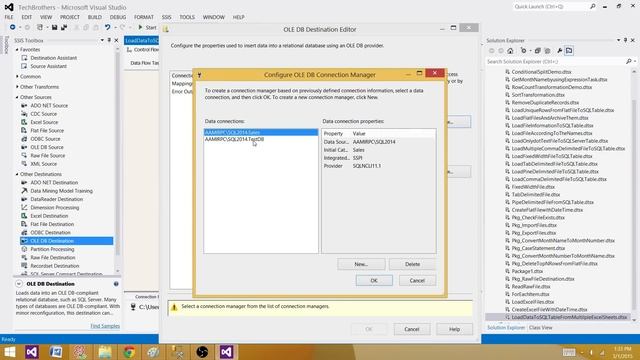Screen dimensions: 640x360
Task: Click Help in OLE DB Destination Editor
Action: pos(454,329)
